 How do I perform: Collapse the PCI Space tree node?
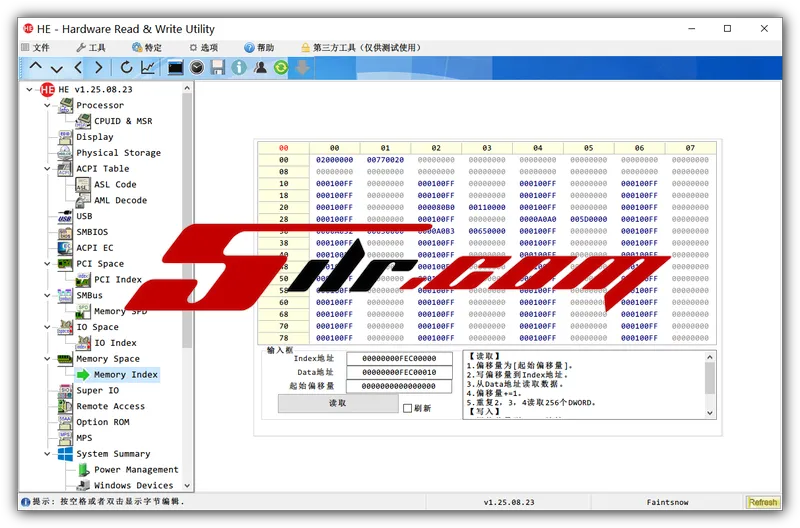click(47, 264)
